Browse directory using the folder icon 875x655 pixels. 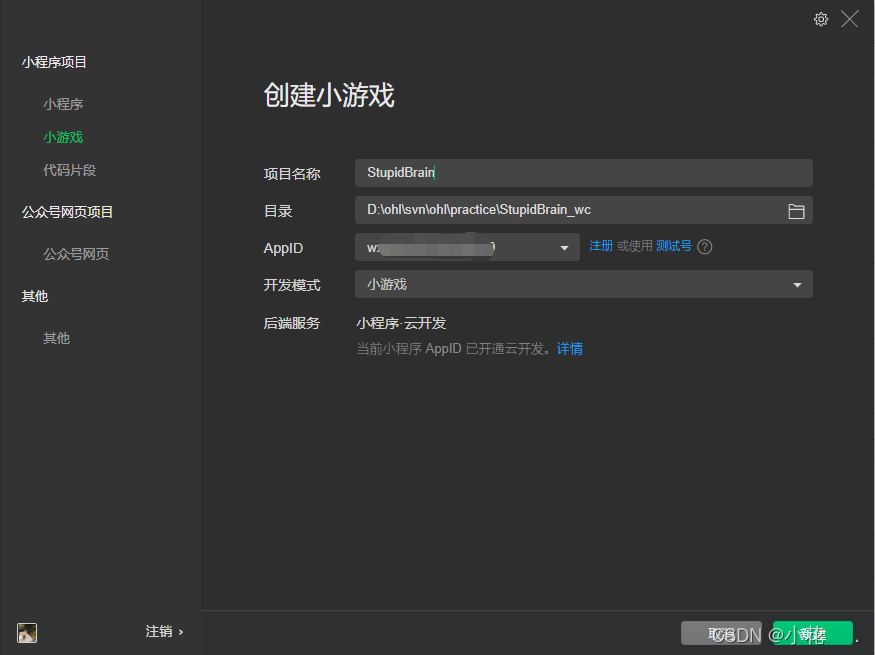[x=796, y=211]
